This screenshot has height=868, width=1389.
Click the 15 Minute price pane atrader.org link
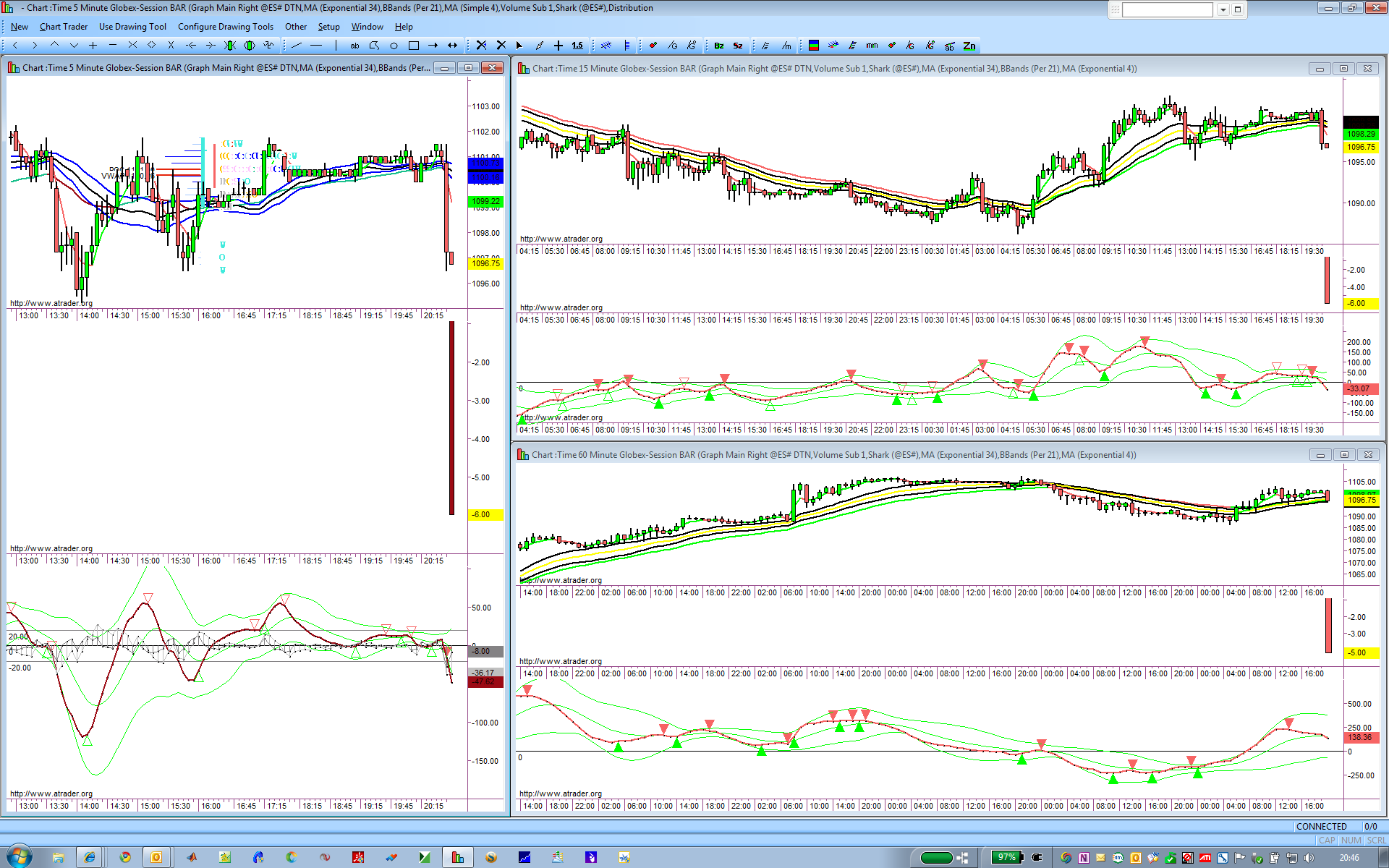point(561,239)
